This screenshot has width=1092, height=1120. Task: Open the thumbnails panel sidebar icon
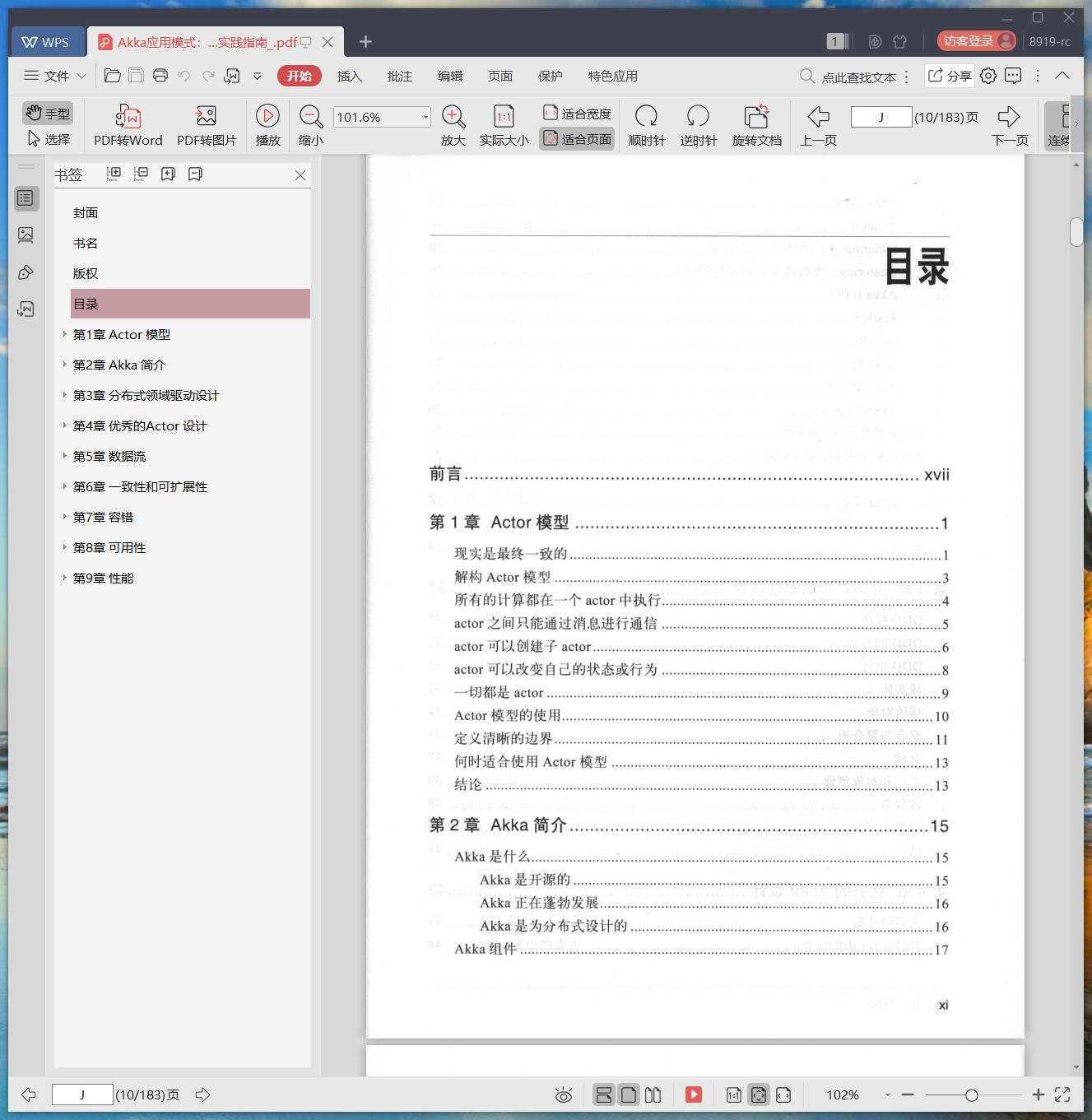pyautogui.click(x=26, y=235)
